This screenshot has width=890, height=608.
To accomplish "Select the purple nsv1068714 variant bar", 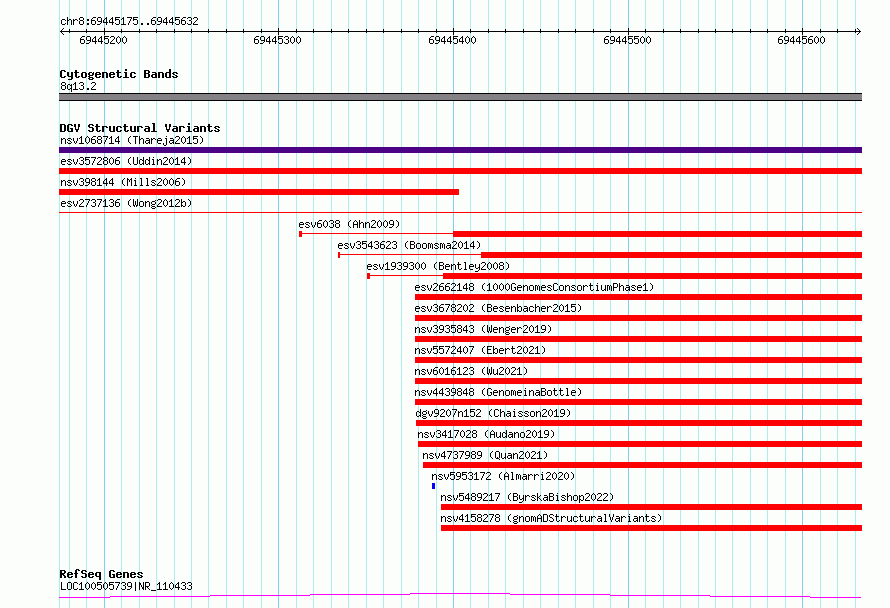I will pyautogui.click(x=460, y=150).
